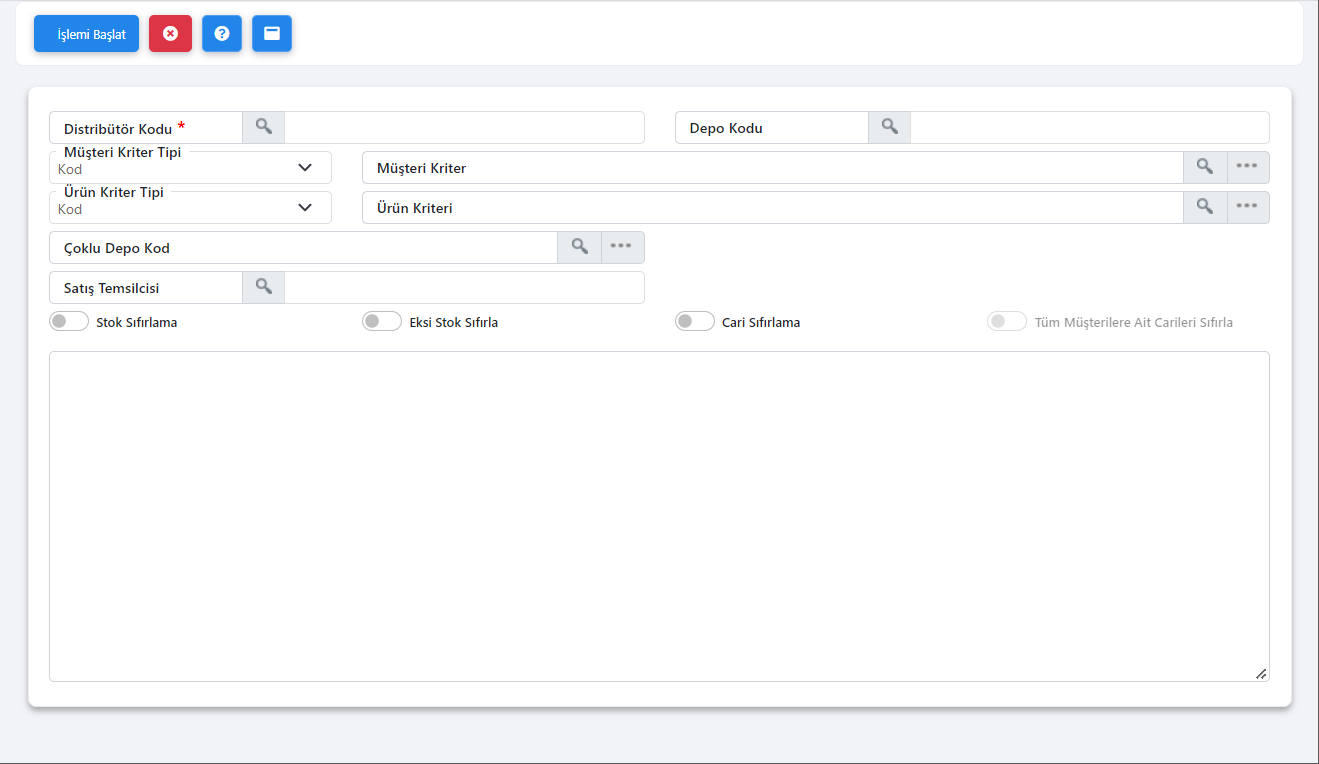Click Çoklu Depo Kod three-dots button

click(622, 247)
